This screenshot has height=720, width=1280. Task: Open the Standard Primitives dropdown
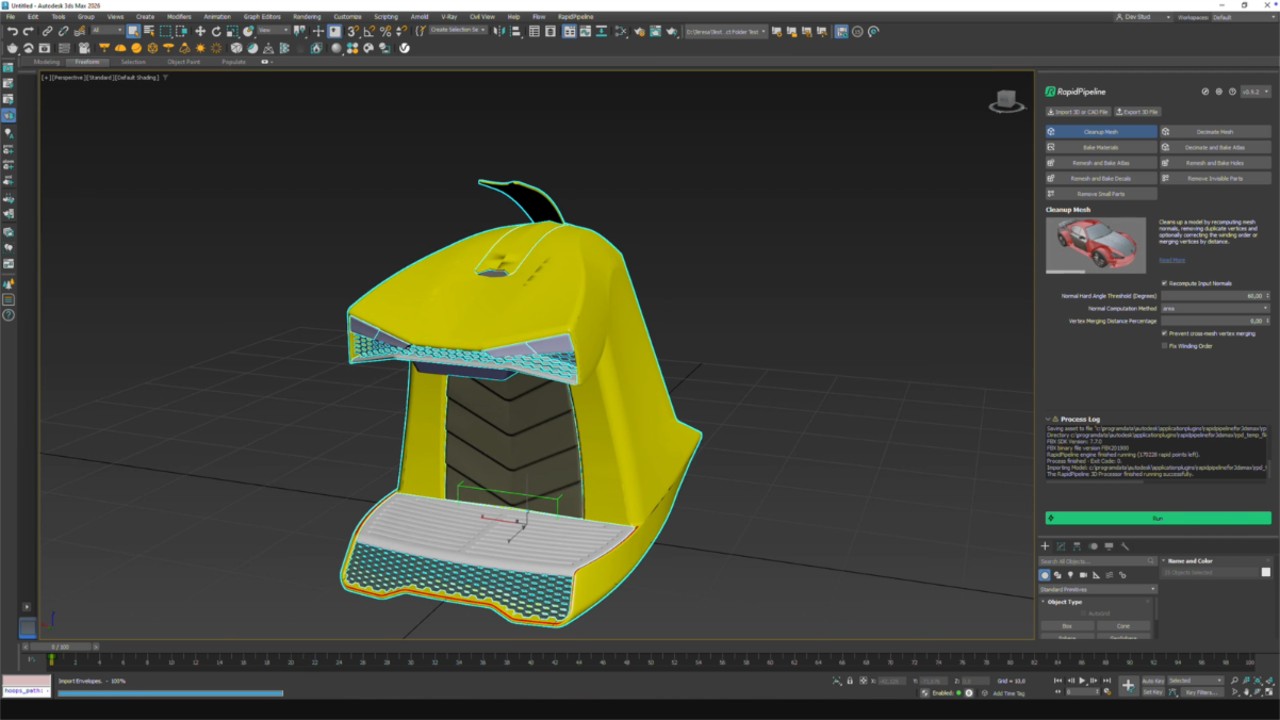[x=1098, y=589]
